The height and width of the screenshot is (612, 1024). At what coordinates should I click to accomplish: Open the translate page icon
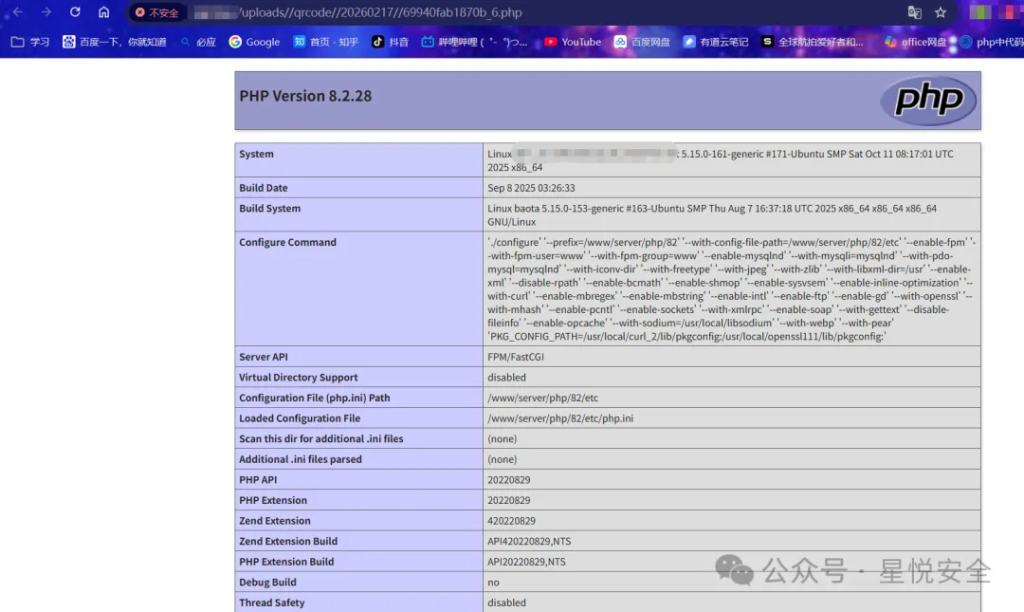coord(914,12)
